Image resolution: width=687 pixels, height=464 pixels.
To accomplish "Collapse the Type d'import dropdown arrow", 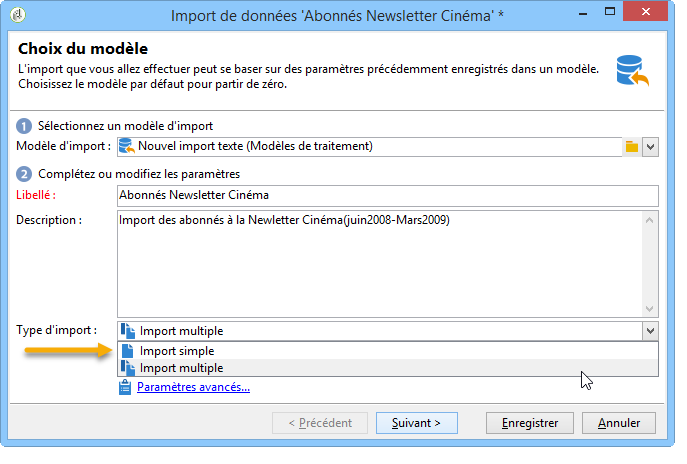I will (x=650, y=331).
